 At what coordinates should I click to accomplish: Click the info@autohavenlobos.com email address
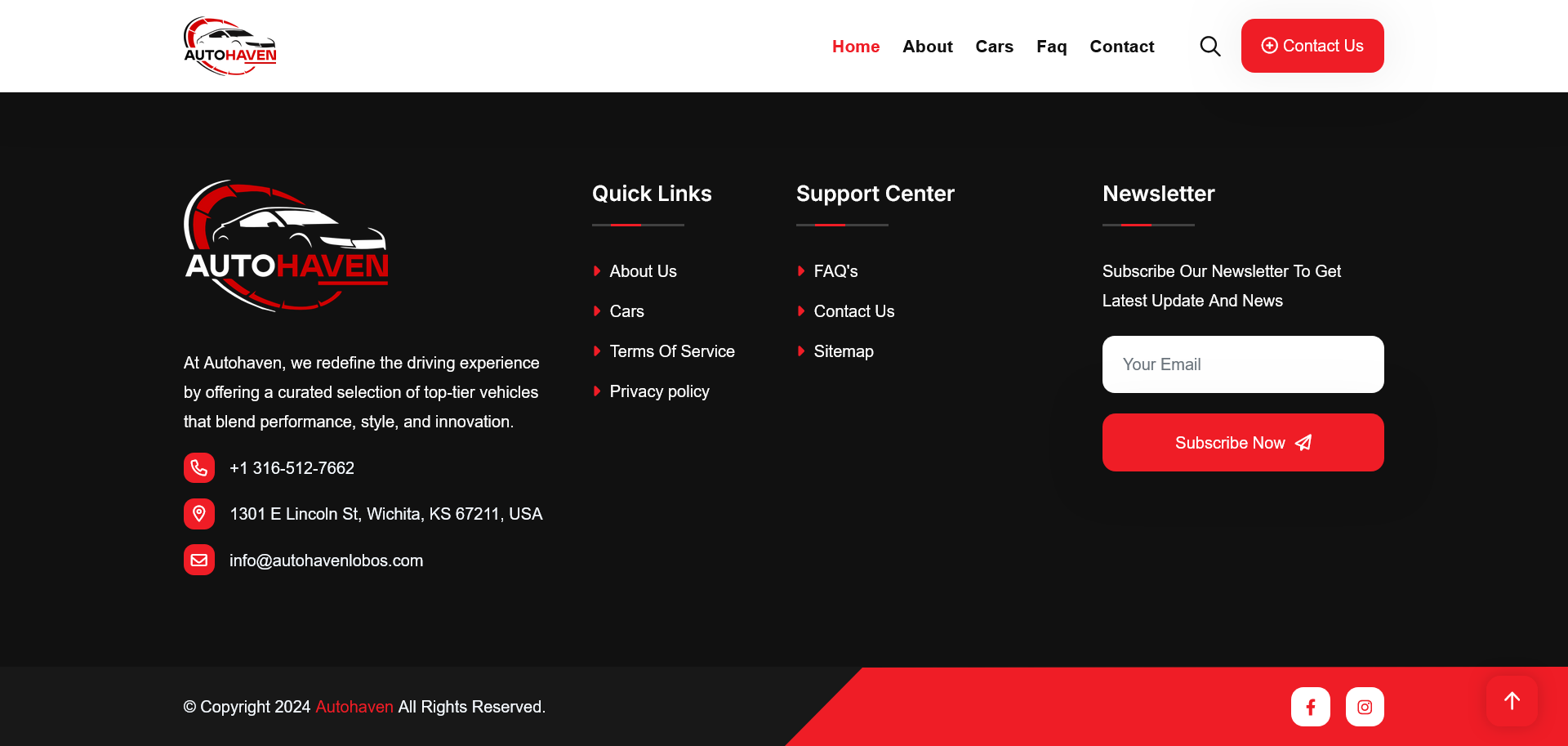(326, 561)
